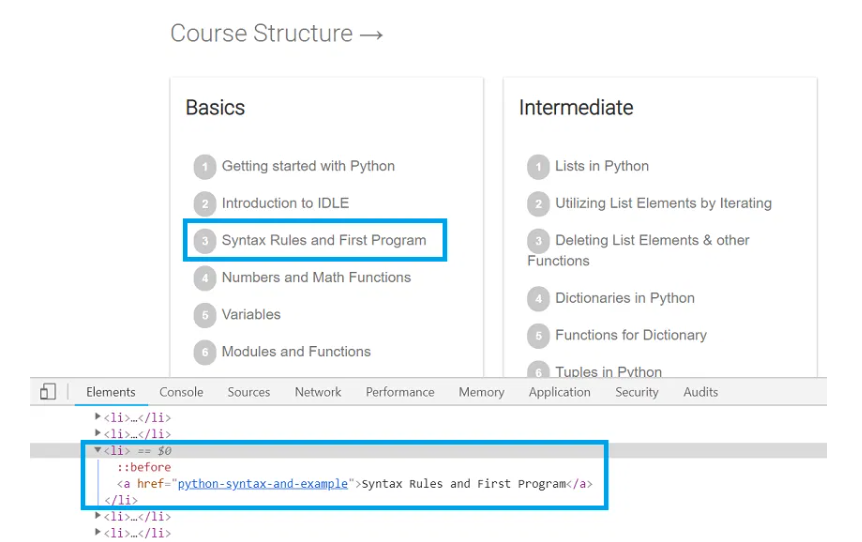Open the Application tab
This screenshot has width=862, height=542.
pos(559,392)
